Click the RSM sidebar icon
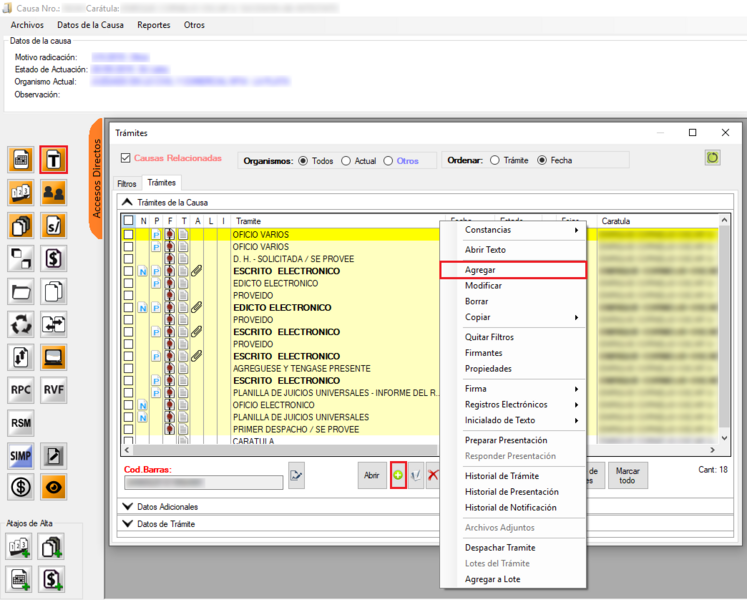The image size is (747, 600). 21,423
